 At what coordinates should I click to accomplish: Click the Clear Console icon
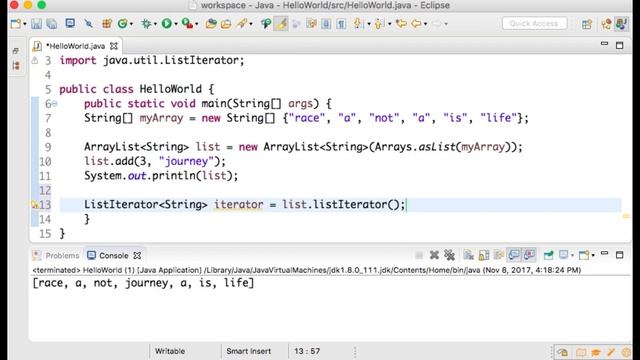[x=469, y=255]
